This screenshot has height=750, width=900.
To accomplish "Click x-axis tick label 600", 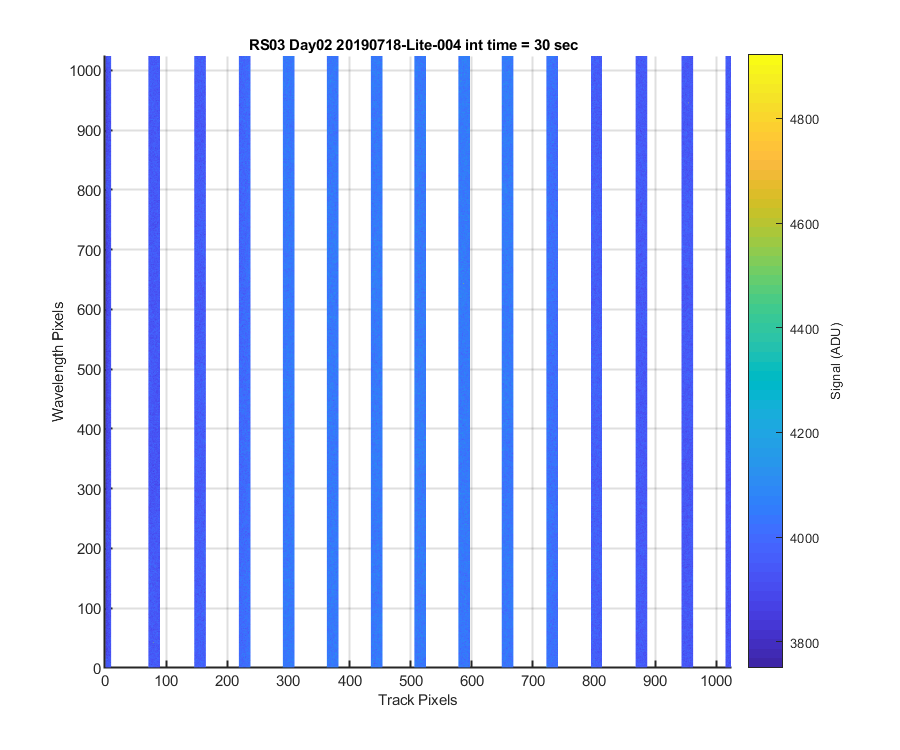I will pos(471,681).
